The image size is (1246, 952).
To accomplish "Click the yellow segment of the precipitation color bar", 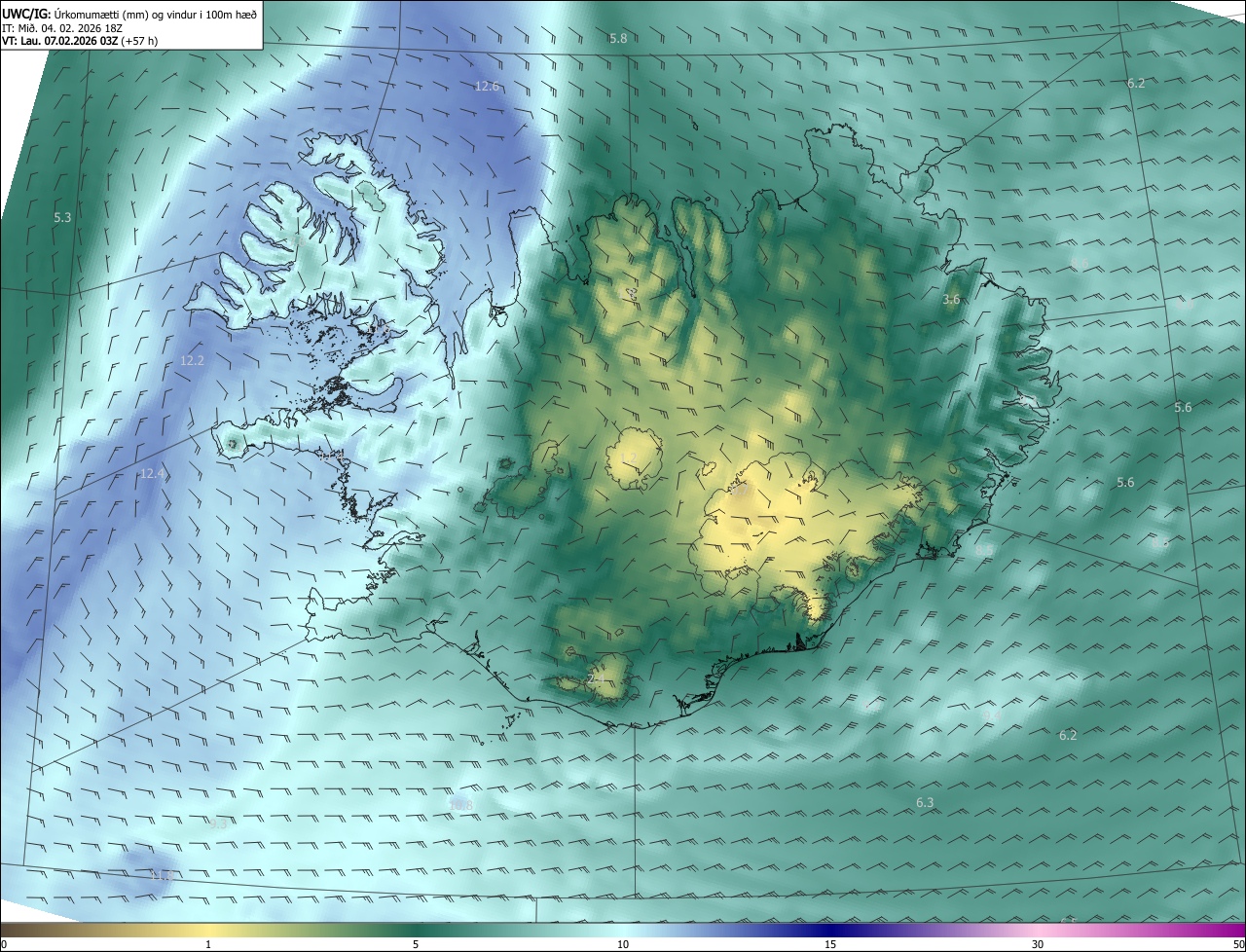I will 208,930.
